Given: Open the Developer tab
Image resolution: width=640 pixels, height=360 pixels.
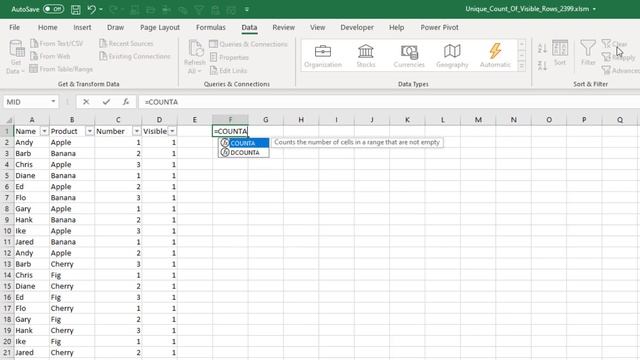Looking at the screenshot, I should (x=357, y=27).
